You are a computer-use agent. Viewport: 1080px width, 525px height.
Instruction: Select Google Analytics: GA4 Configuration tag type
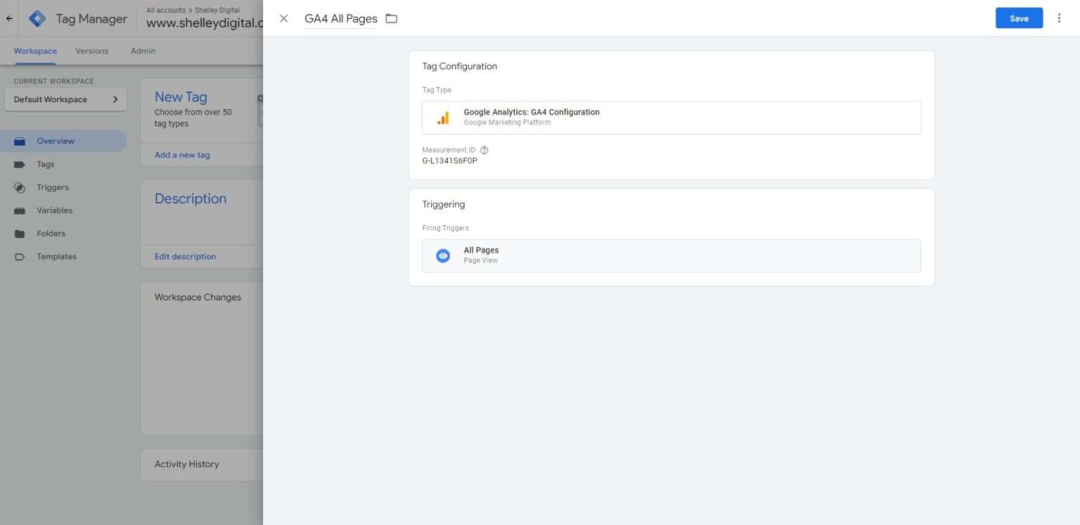tap(671, 118)
